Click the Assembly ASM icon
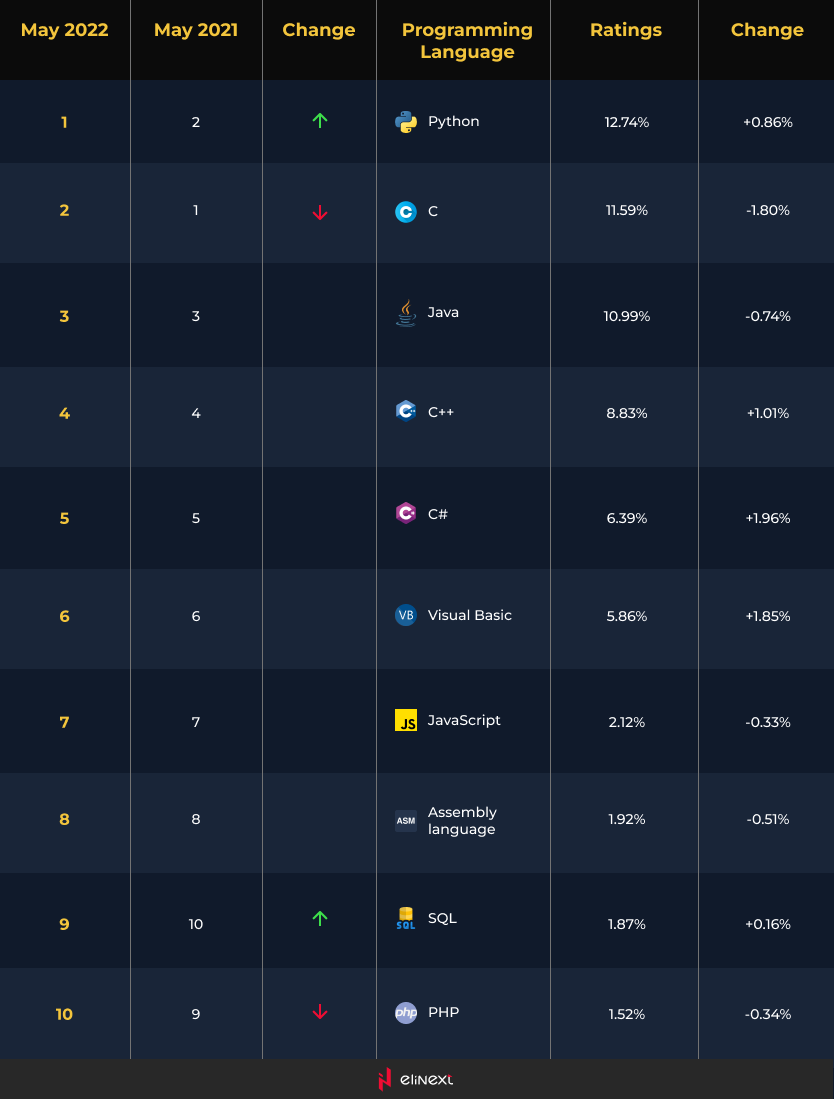Image resolution: width=834 pixels, height=1099 pixels. 406,821
